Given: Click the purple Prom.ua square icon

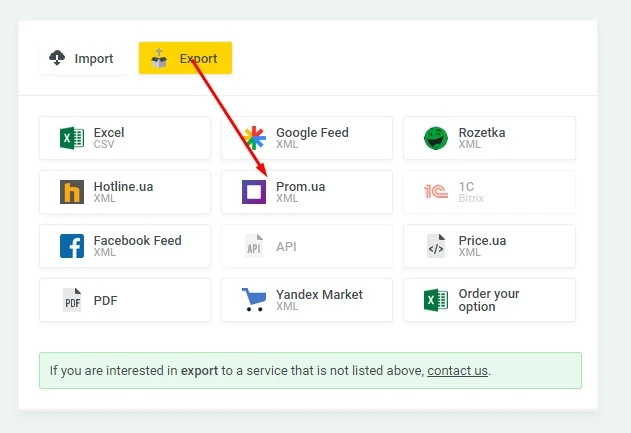Looking at the screenshot, I should tap(254, 192).
